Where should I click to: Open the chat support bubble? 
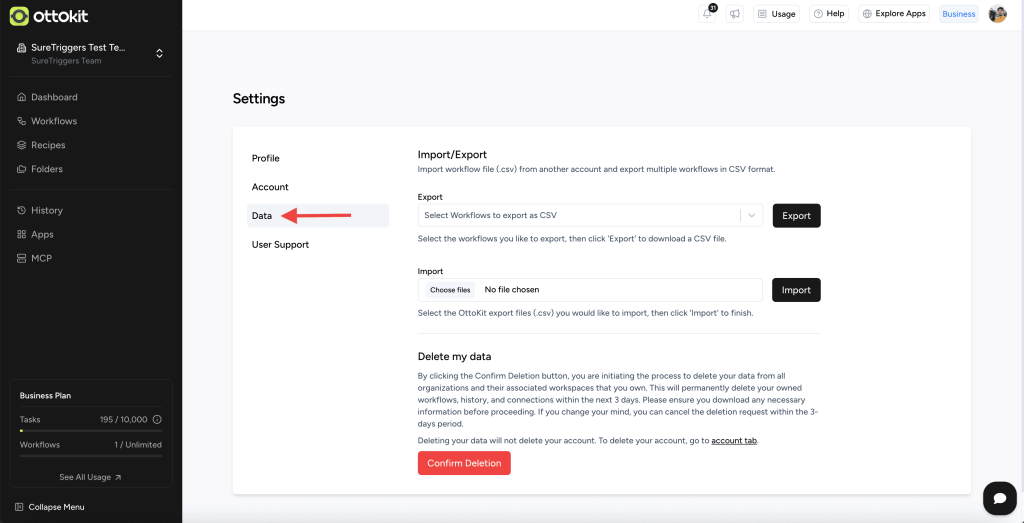pyautogui.click(x=999, y=498)
